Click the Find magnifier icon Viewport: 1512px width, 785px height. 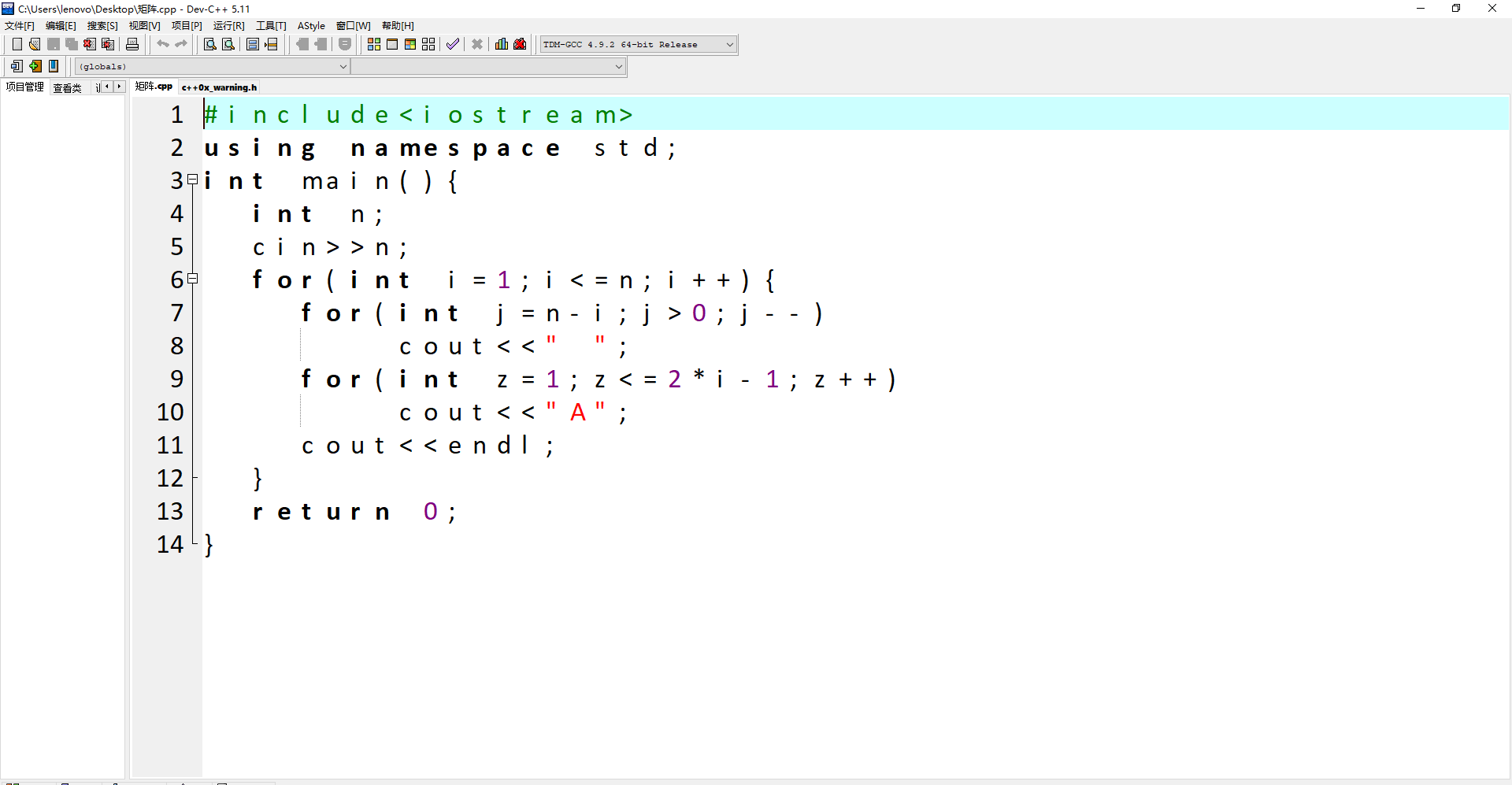coord(210,44)
